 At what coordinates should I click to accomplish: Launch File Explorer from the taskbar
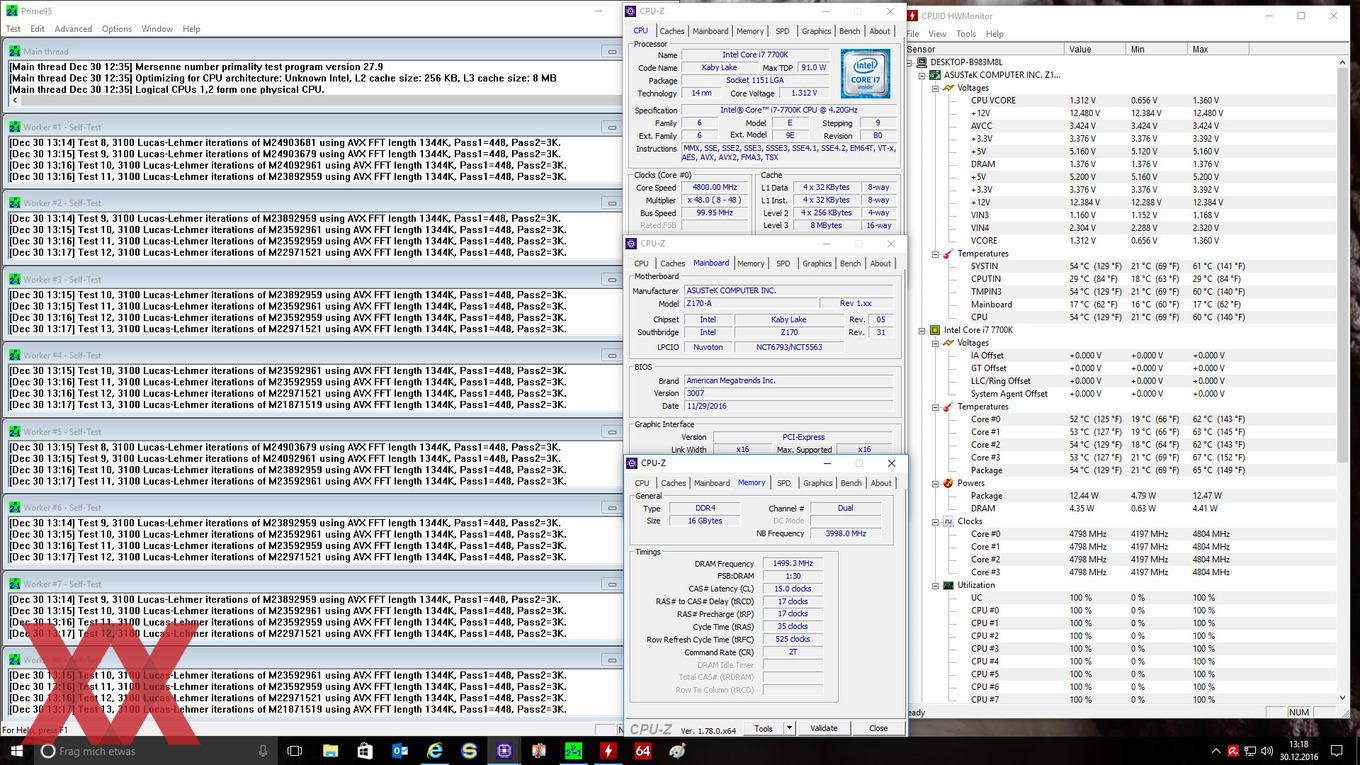[x=330, y=750]
